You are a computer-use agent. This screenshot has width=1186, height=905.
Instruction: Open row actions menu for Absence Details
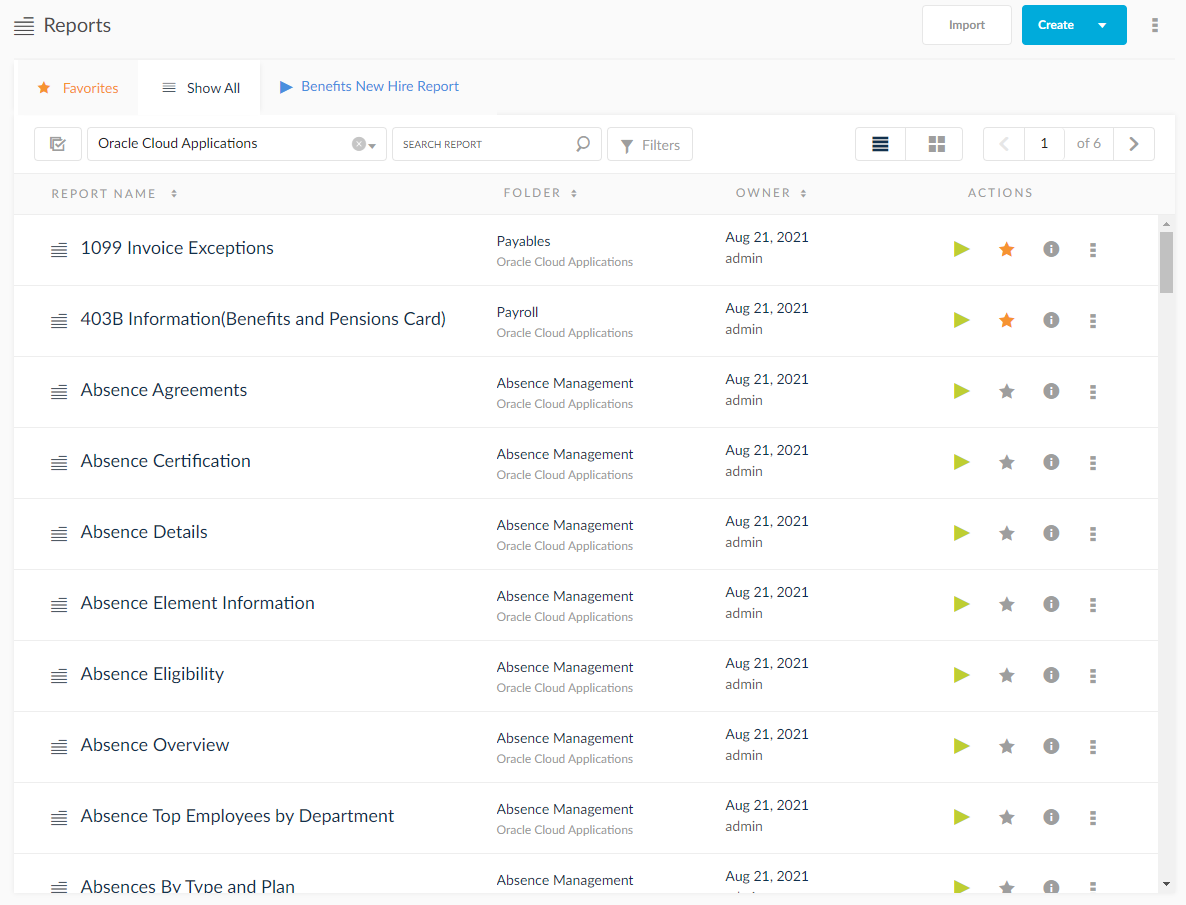point(1092,533)
